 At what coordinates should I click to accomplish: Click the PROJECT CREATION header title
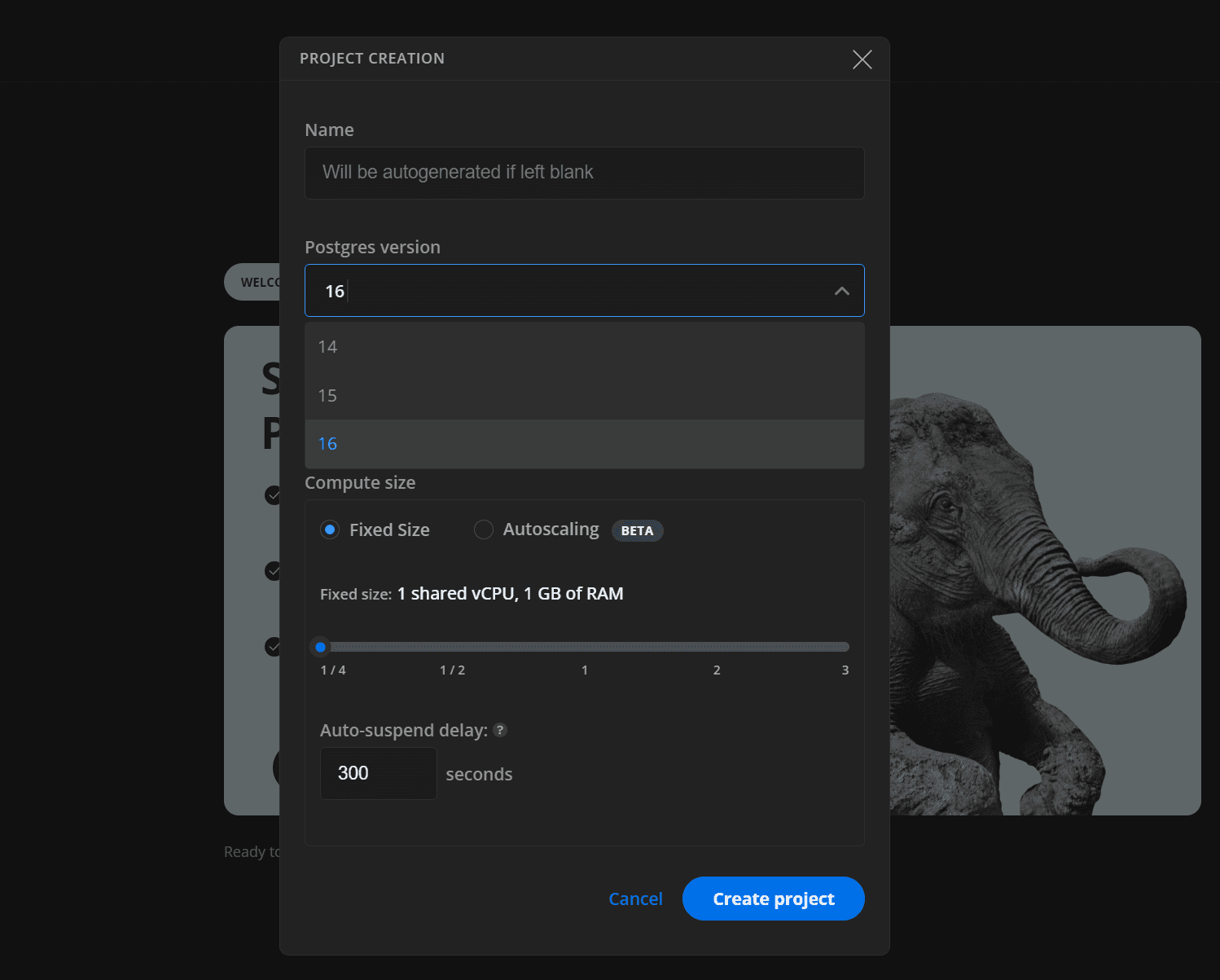pyautogui.click(x=372, y=58)
